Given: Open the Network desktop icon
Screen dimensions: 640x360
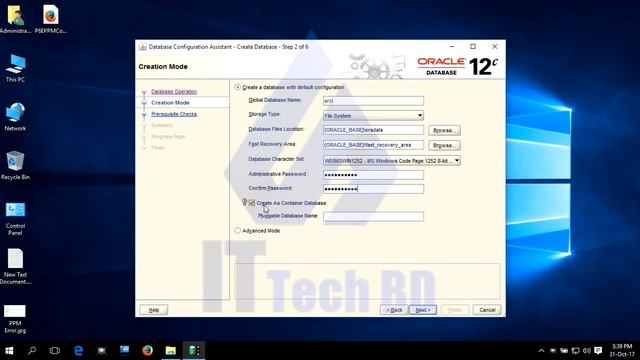Looking at the screenshot, I should [16, 117].
